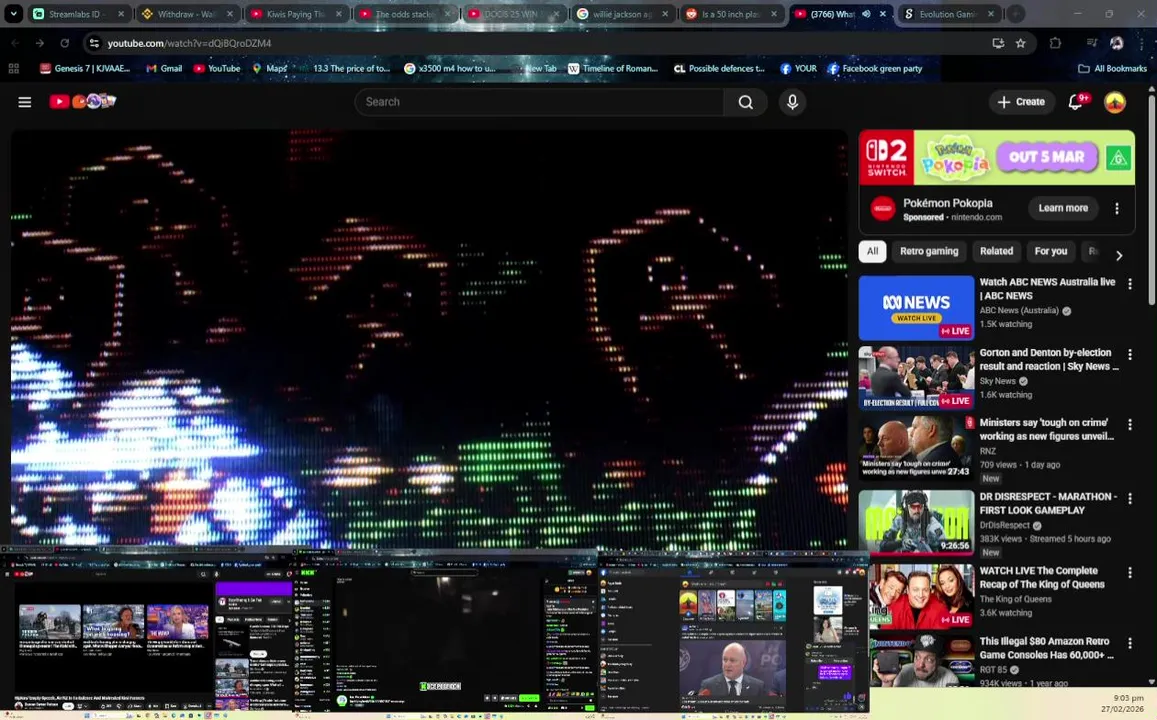Select the For you filter chip
Viewport: 1157px width, 720px height.
[x=1051, y=252]
